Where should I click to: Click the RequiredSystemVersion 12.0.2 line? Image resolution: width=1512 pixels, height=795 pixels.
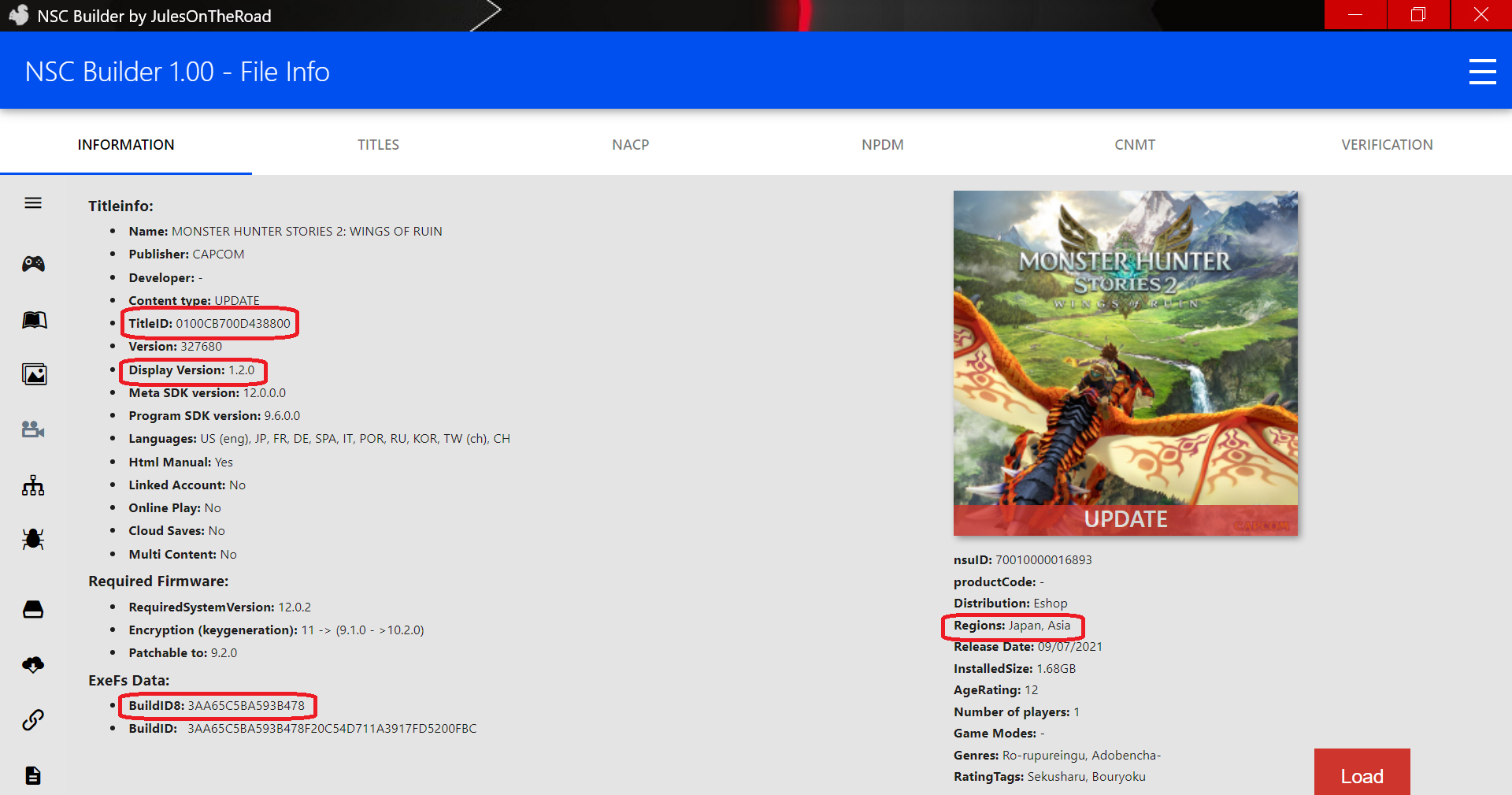tap(220, 607)
